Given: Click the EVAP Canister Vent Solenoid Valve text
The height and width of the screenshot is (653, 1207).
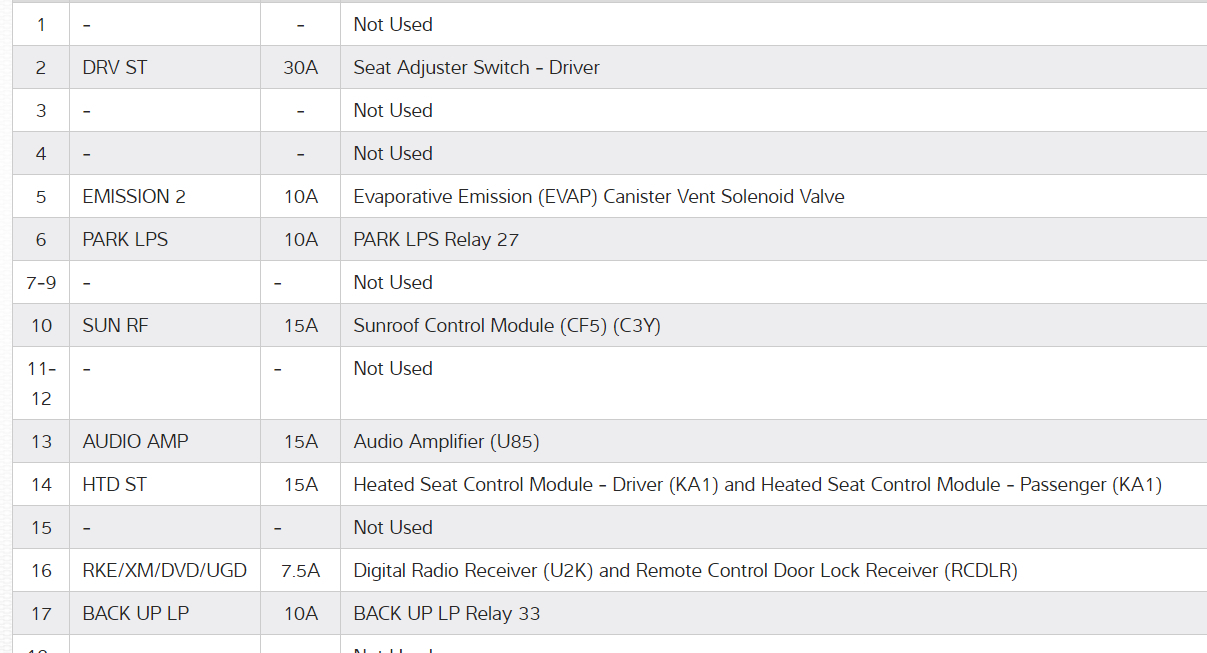Looking at the screenshot, I should 598,197.
